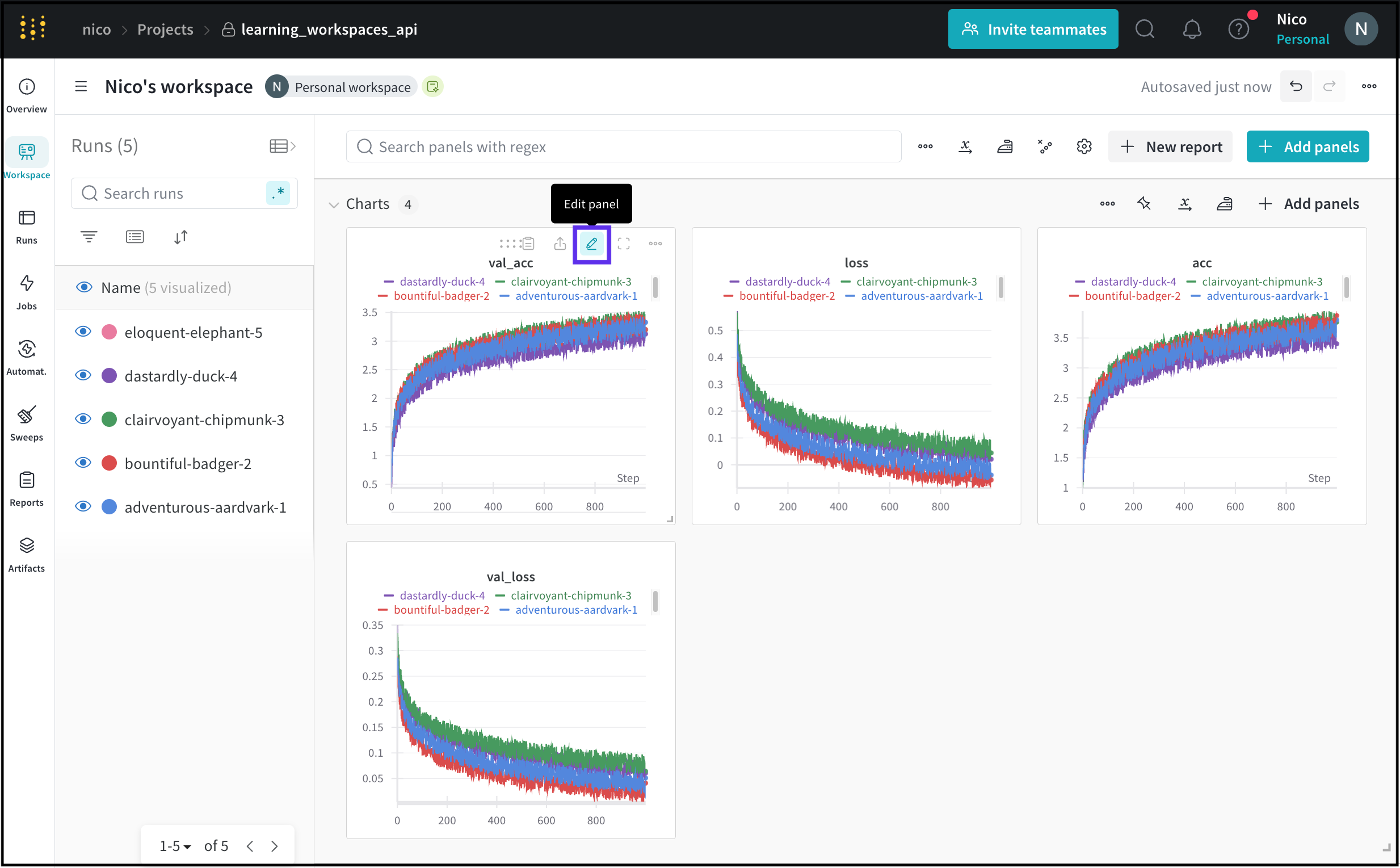
Task: Click the Invite teammates button
Action: click(x=1033, y=30)
